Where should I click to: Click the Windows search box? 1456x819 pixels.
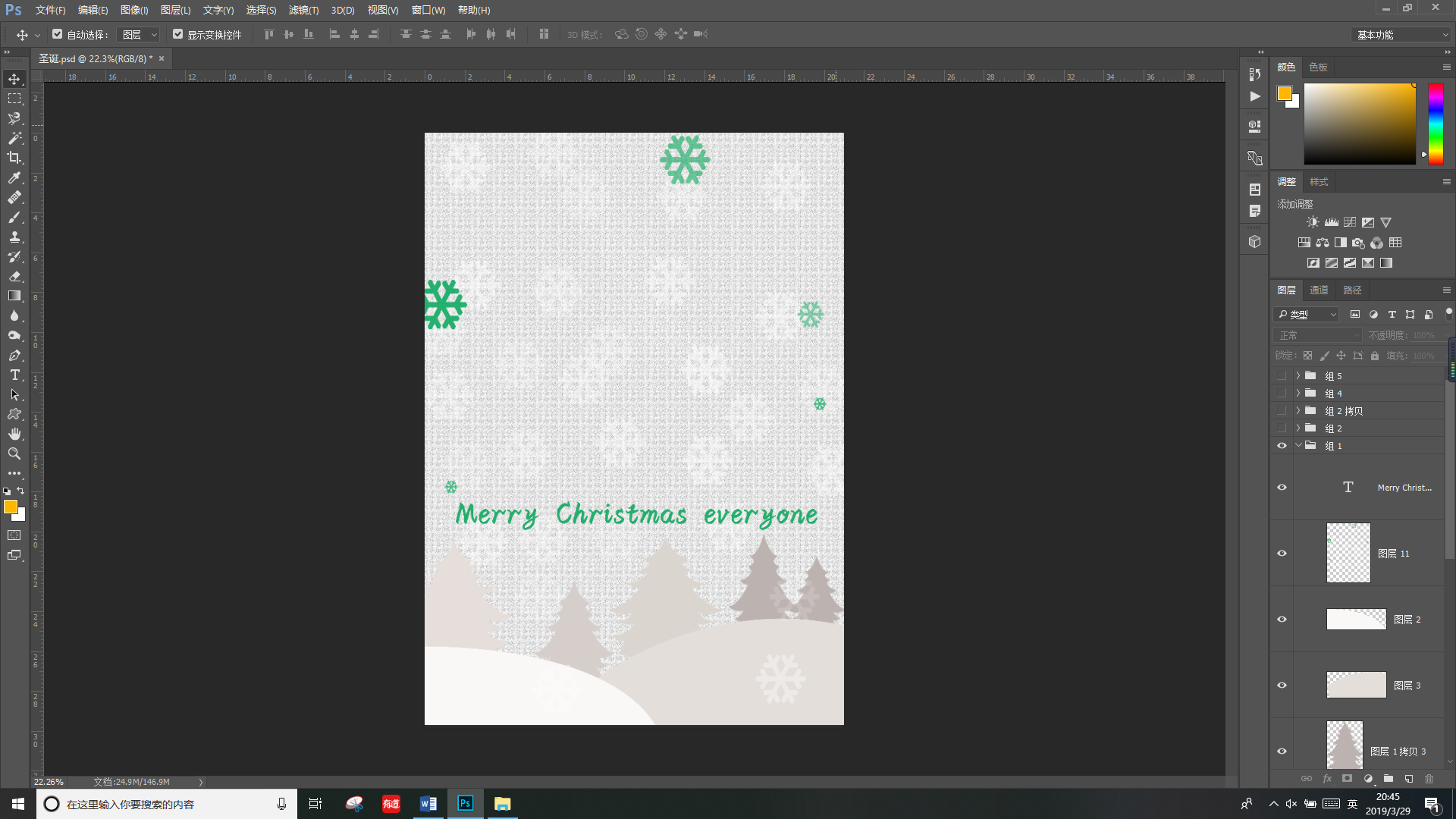coord(167,804)
